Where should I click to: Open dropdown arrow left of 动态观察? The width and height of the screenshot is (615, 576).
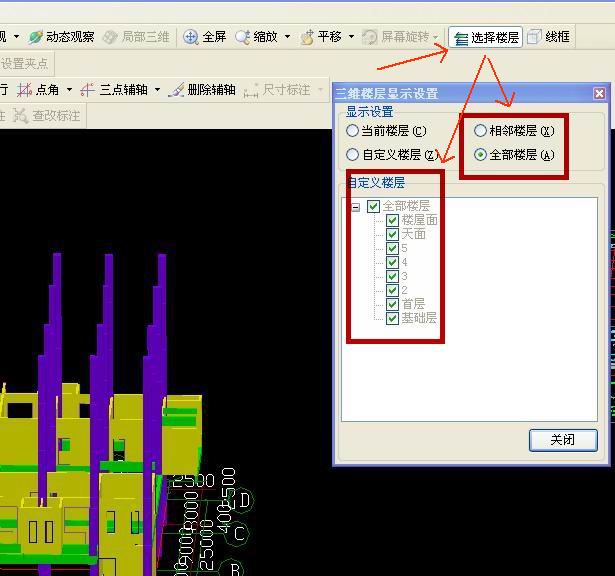click(x=16, y=37)
